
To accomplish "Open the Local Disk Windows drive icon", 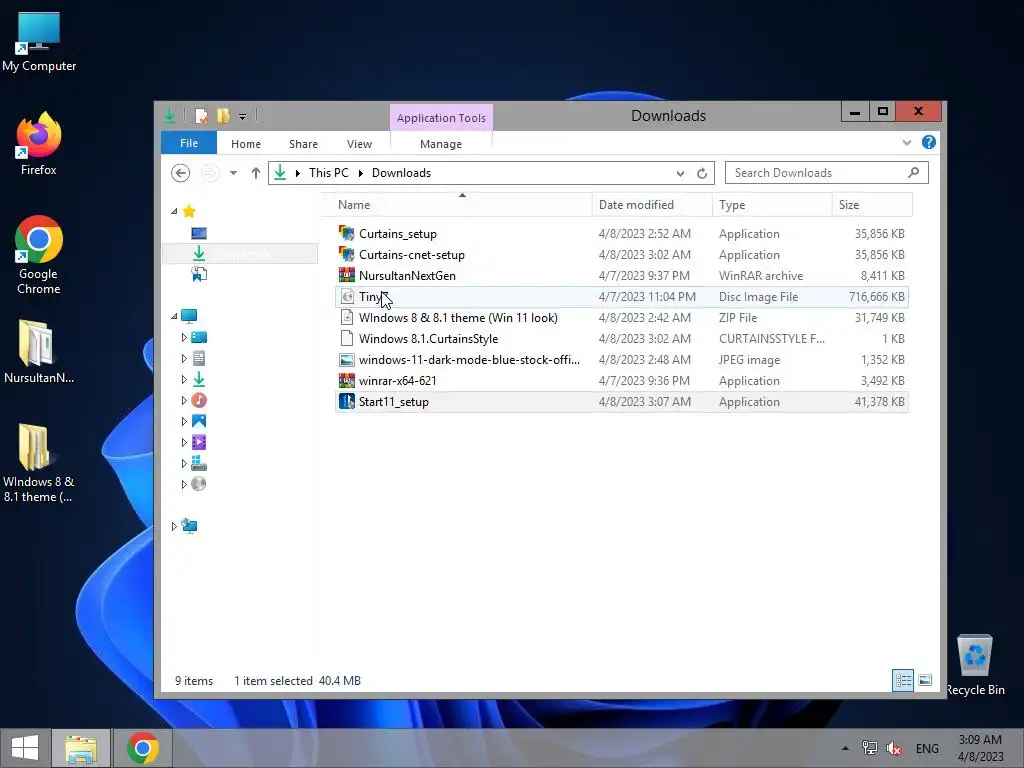I will [x=199, y=463].
